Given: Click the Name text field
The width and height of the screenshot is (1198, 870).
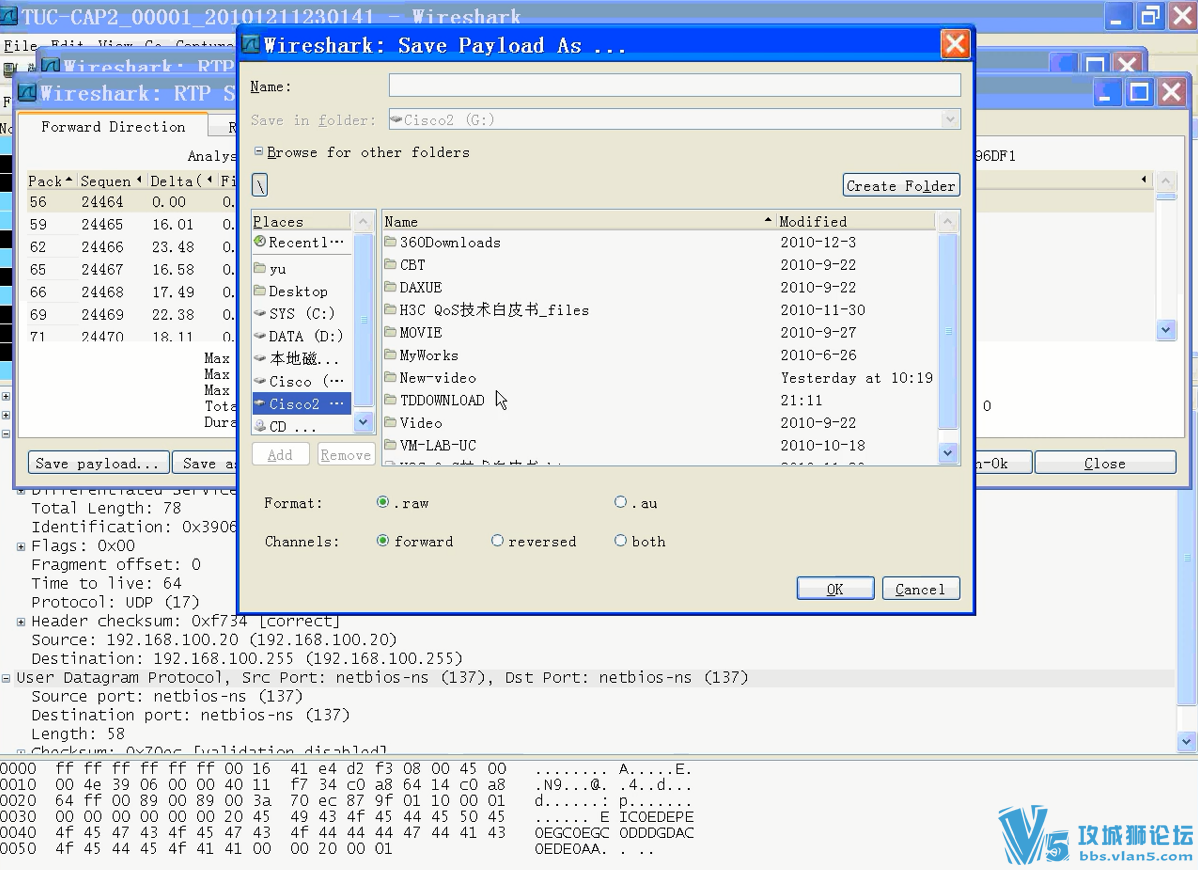Looking at the screenshot, I should coord(674,86).
